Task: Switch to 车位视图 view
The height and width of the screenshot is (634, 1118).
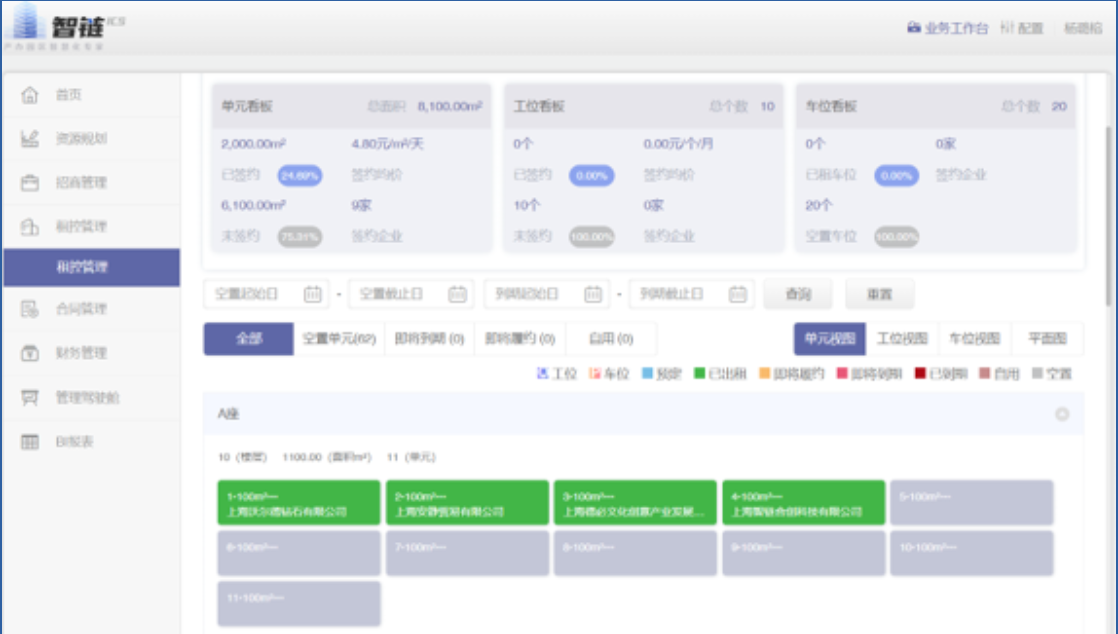Action: pos(975,339)
